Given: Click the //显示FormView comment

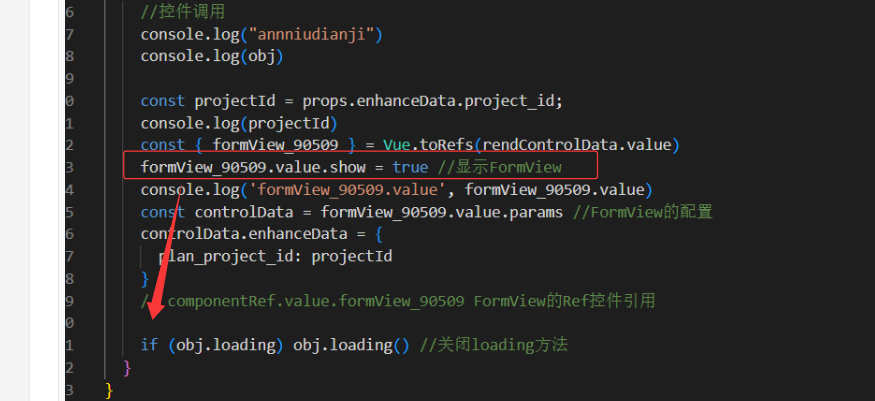Looking at the screenshot, I should [499, 167].
